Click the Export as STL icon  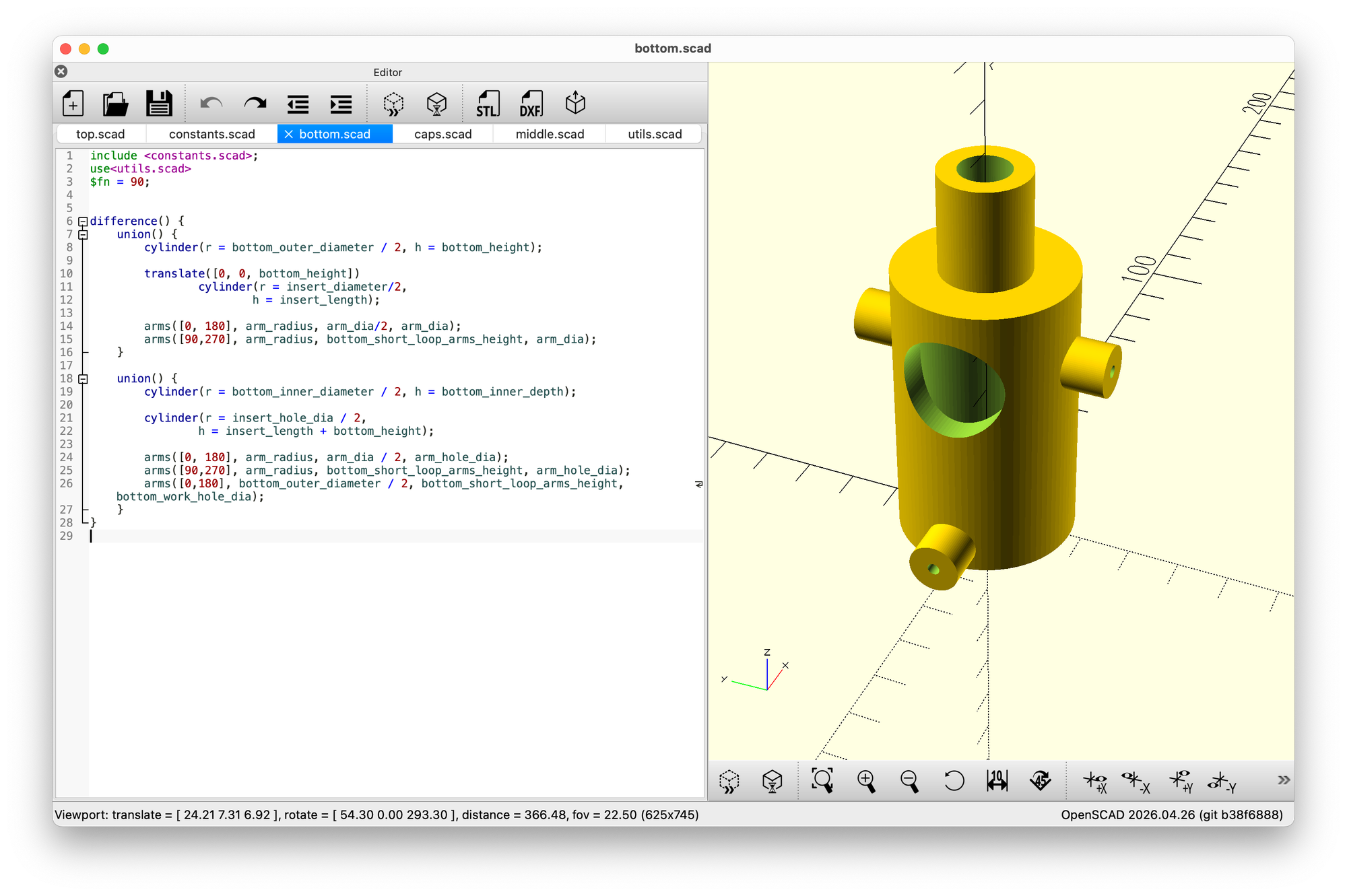488,104
